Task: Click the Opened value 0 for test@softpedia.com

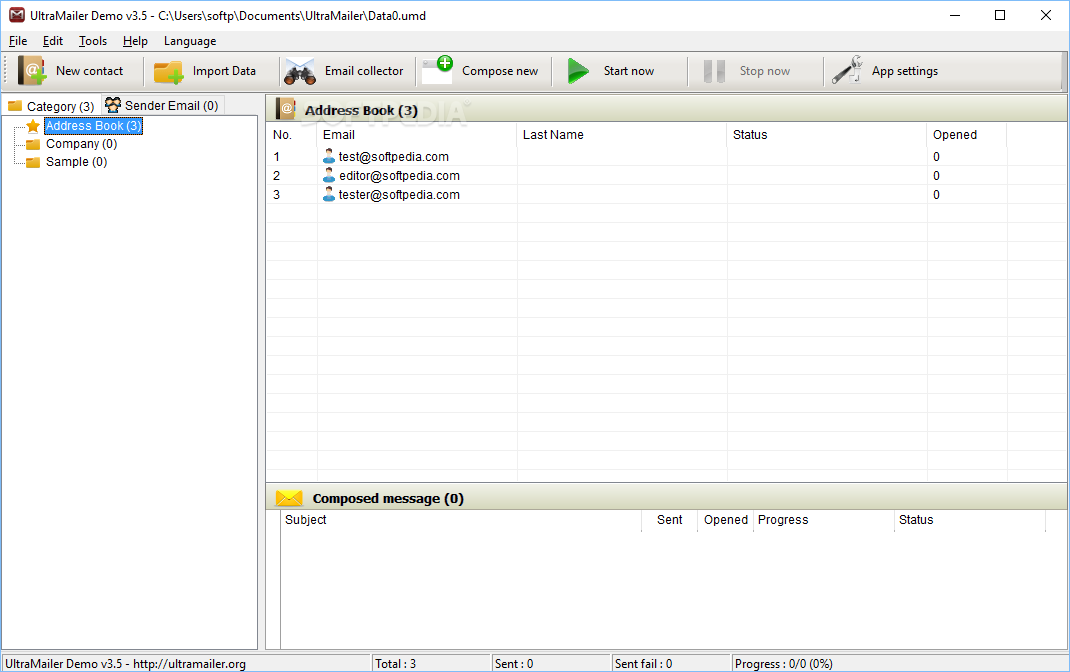Action: tap(936, 157)
